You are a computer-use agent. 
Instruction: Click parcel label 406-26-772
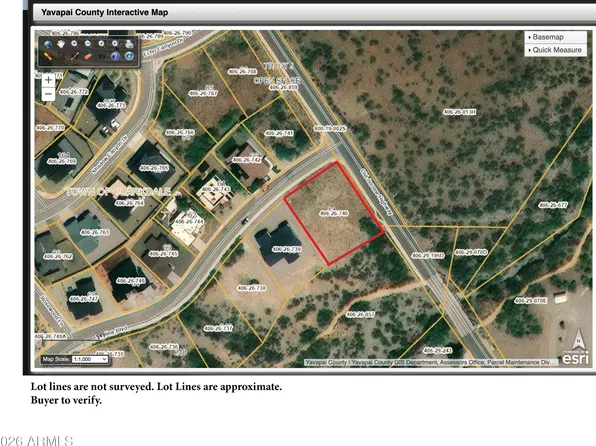[x=74, y=92]
